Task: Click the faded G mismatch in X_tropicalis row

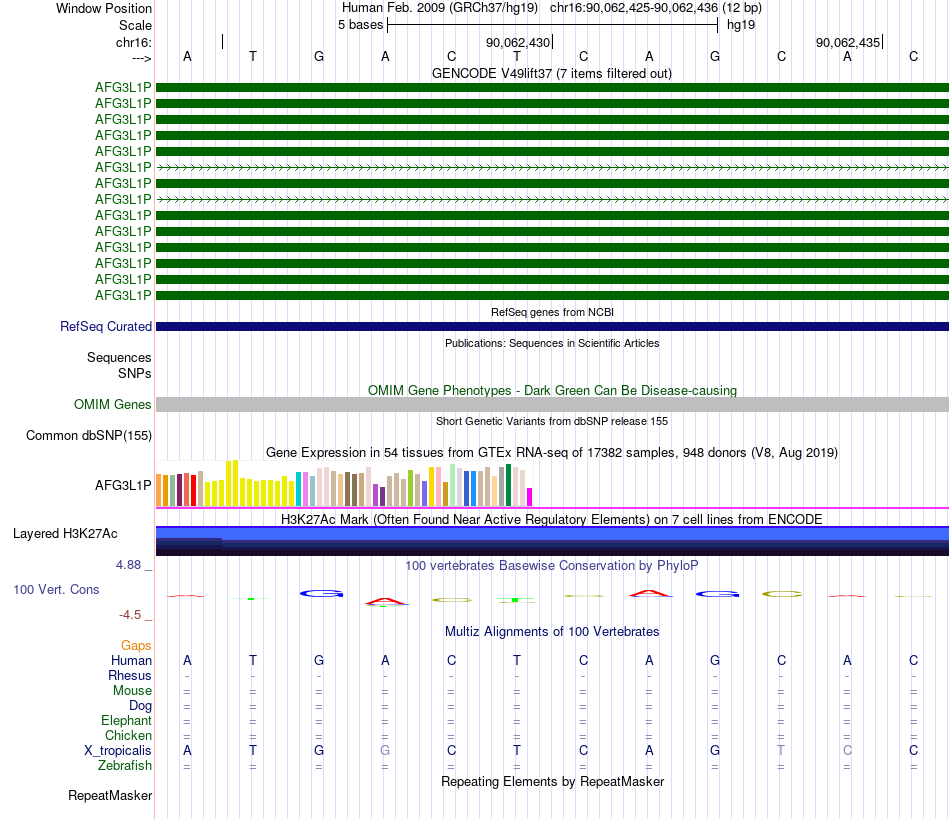Action: (385, 751)
